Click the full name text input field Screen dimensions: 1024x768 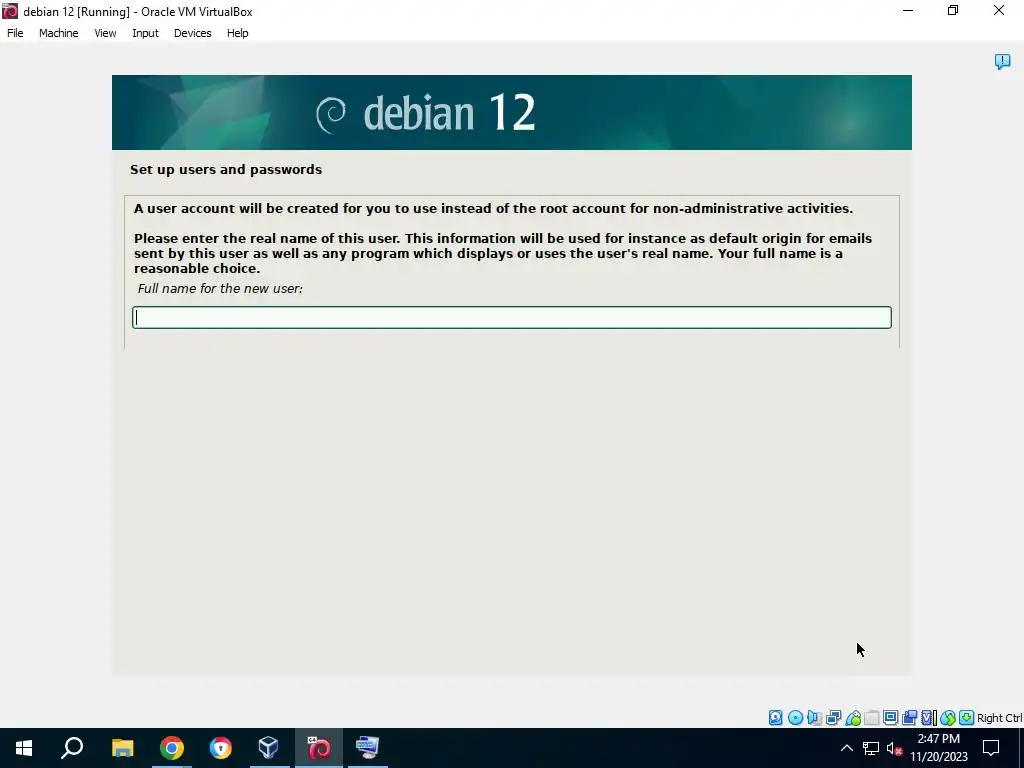[x=511, y=317]
